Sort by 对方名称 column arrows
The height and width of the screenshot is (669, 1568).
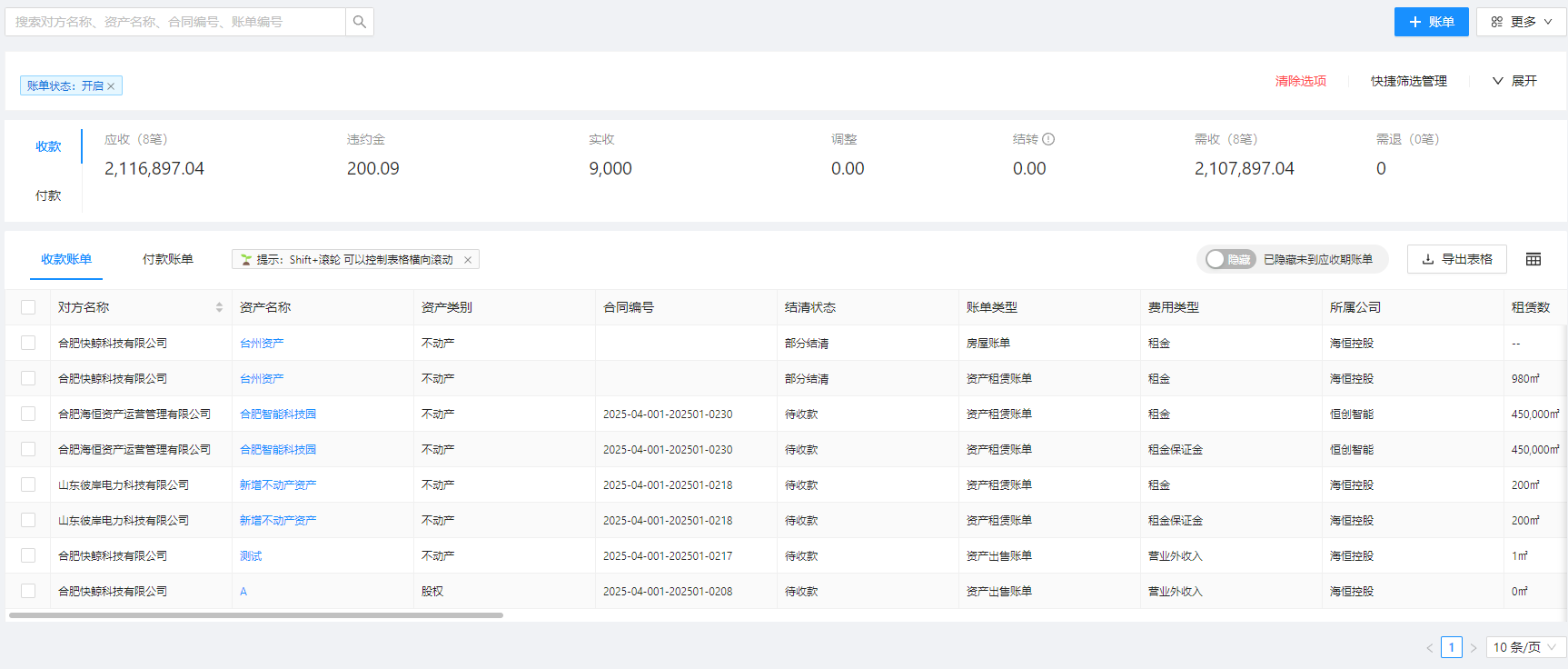point(219,307)
